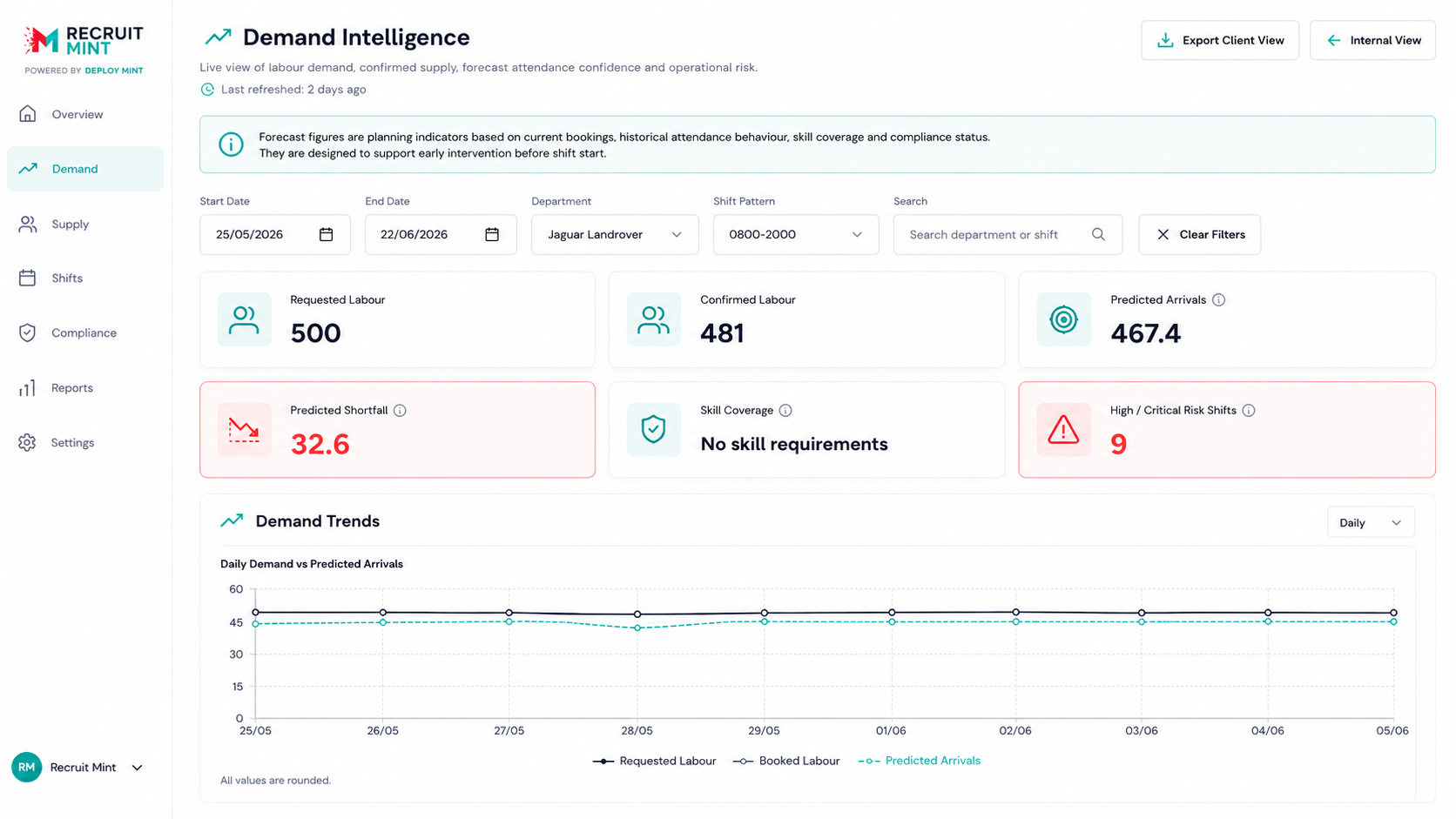1456x819 pixels.
Task: Click the Shifts calendar icon in sidebar
Action: [28, 278]
